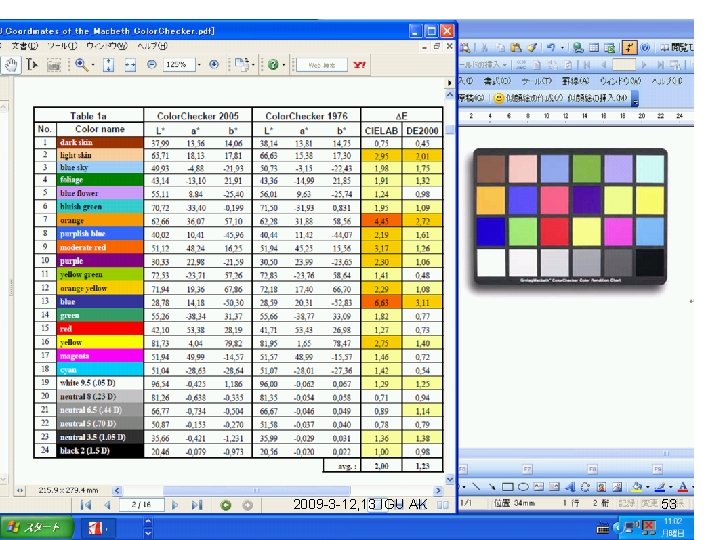This screenshot has height=540, width=720.
Task: Open the Fill Color dropdown arrow in Word
Action: pos(647,487)
